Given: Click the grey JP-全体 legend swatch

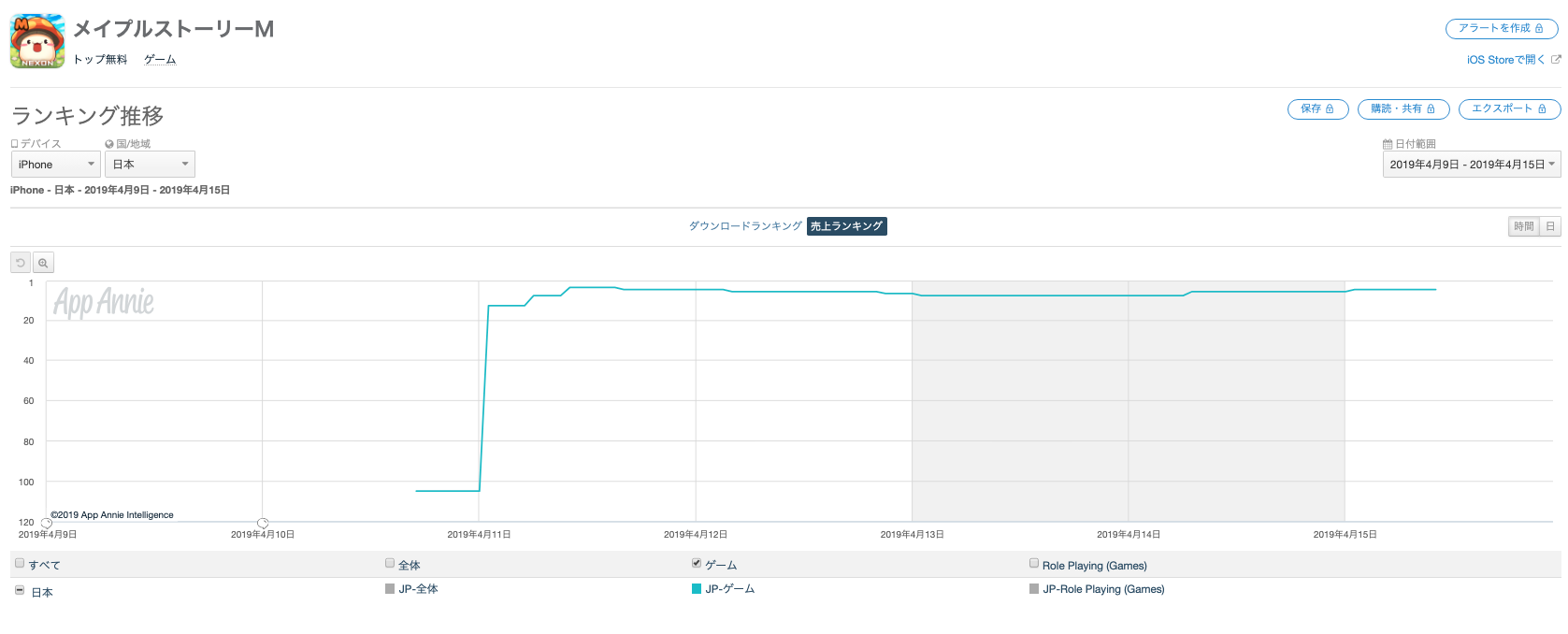Looking at the screenshot, I should 390,589.
